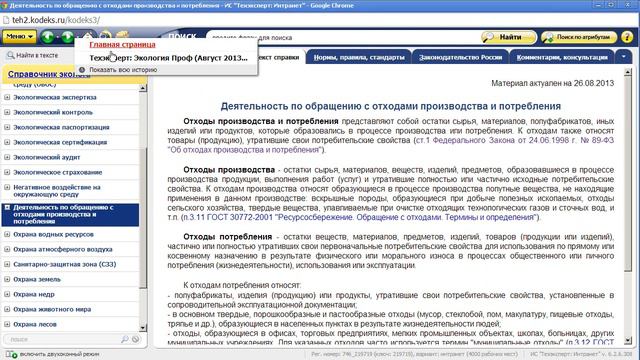Expand the Охрана водных ресурсов node
Image resolution: width=640 pixels, height=360 pixels.
point(7,234)
